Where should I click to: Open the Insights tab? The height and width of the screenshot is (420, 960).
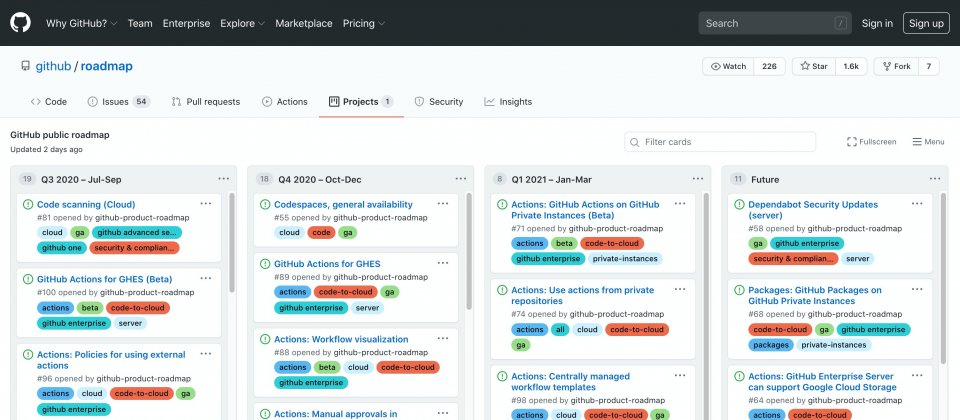point(508,102)
